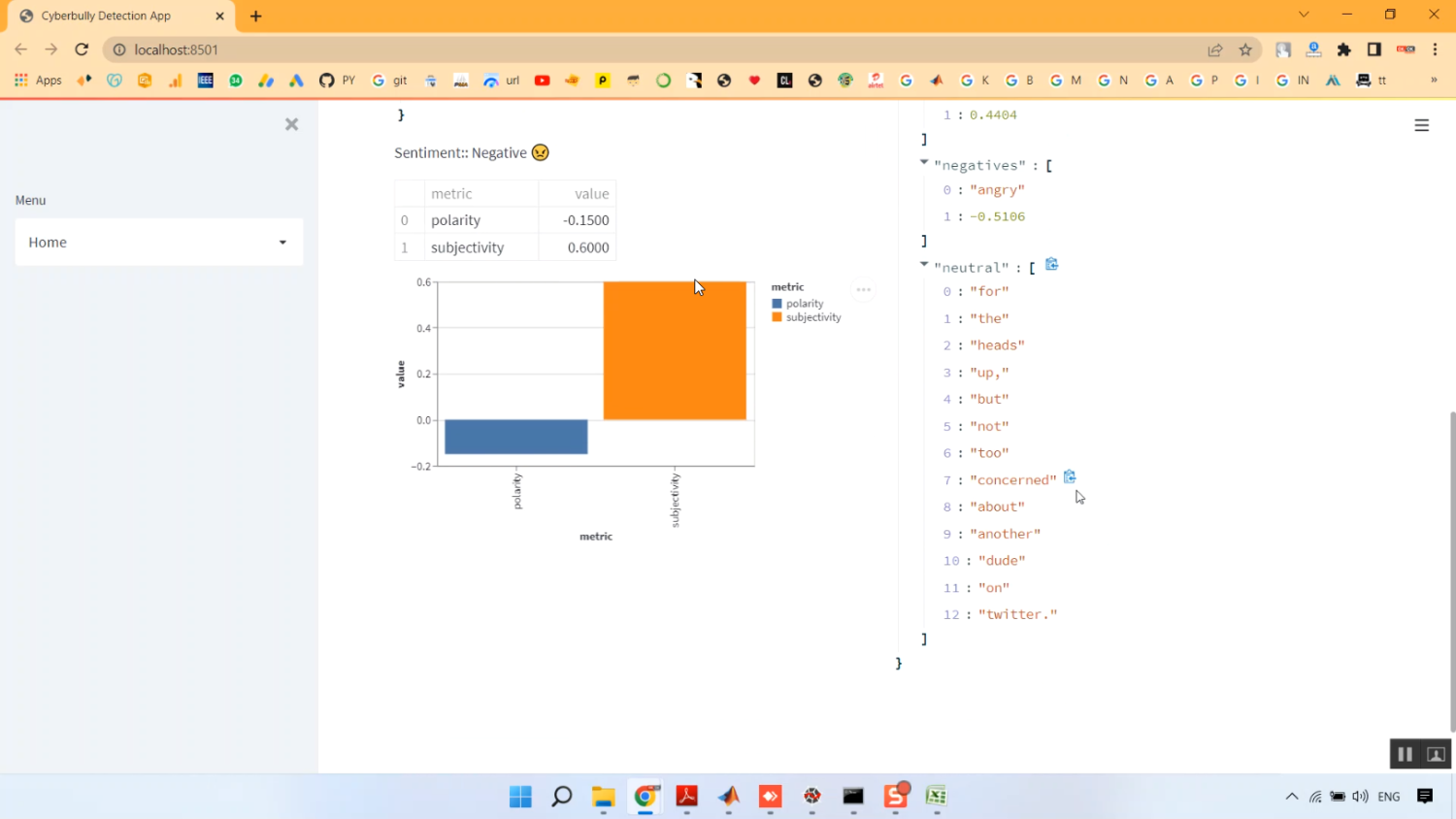The height and width of the screenshot is (819, 1456).
Task: Pause the recording using the pause button
Action: click(x=1405, y=754)
